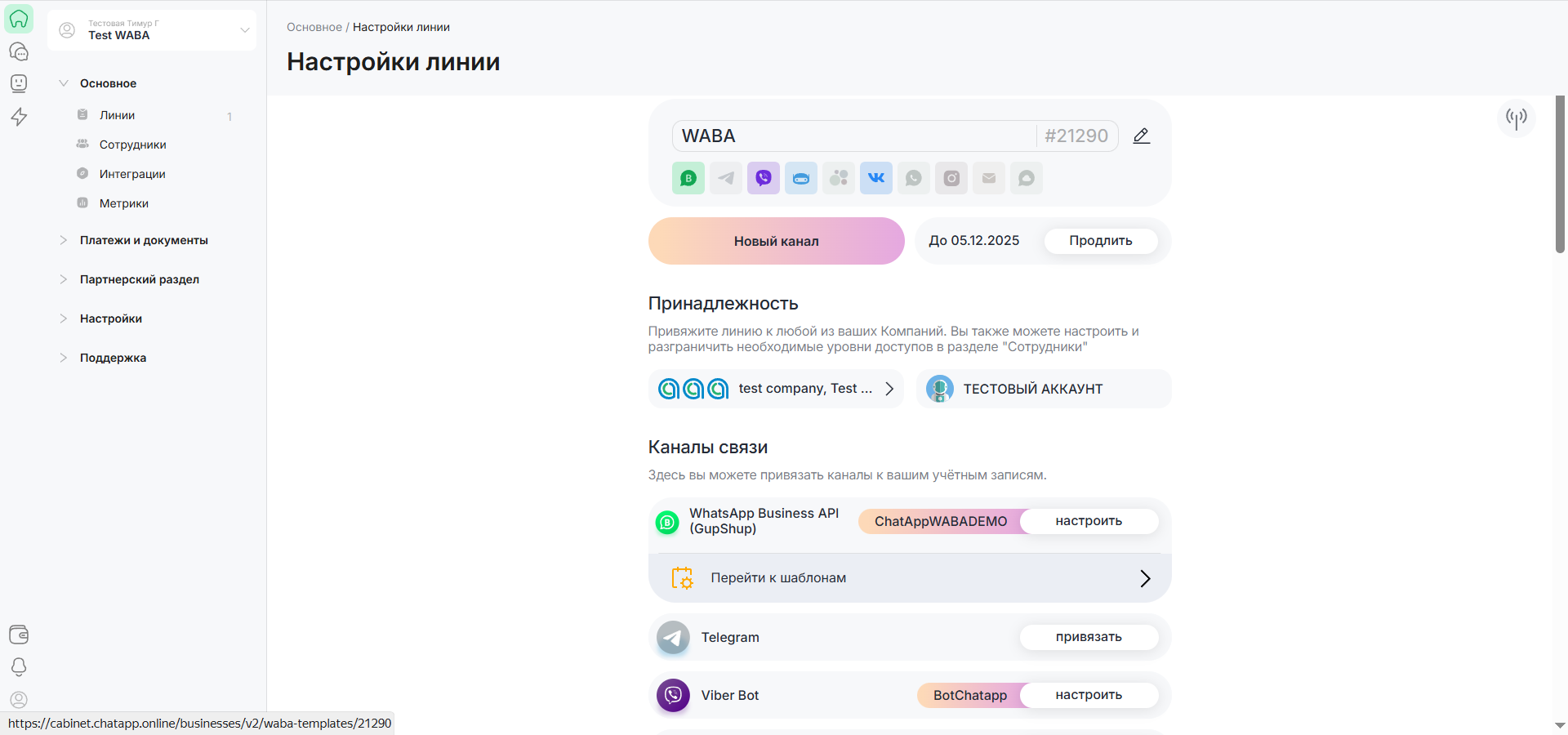The height and width of the screenshot is (735, 1568).
Task: Open the notifications bell icon
Action: click(x=19, y=667)
